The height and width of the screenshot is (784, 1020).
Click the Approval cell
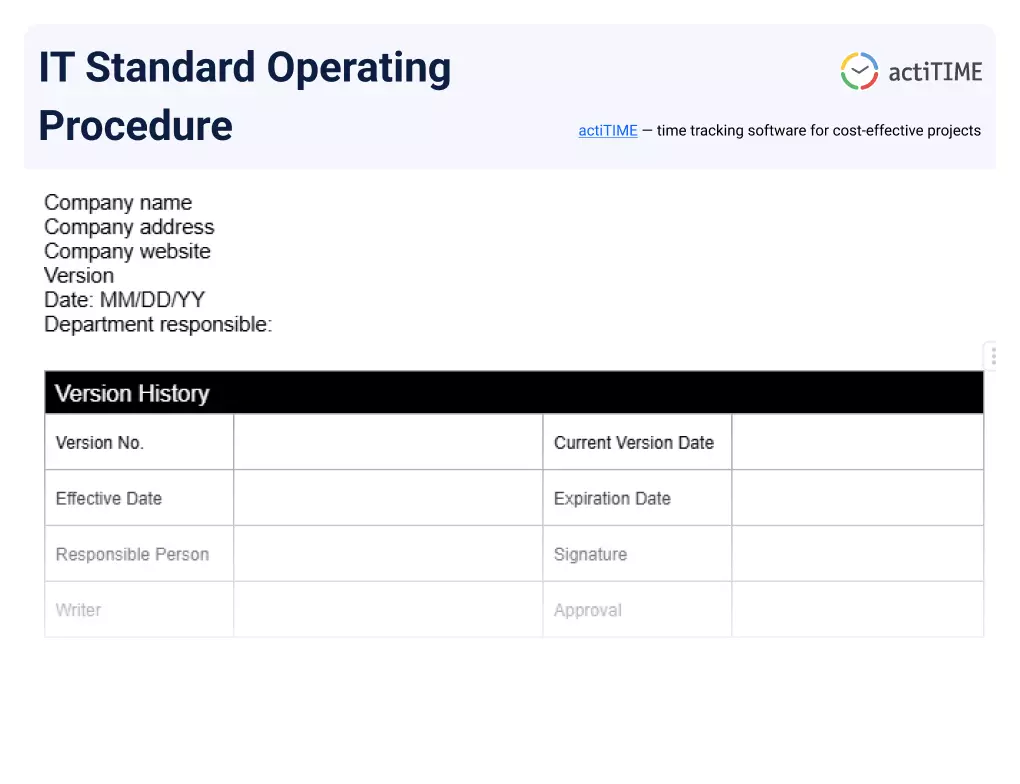tap(587, 610)
